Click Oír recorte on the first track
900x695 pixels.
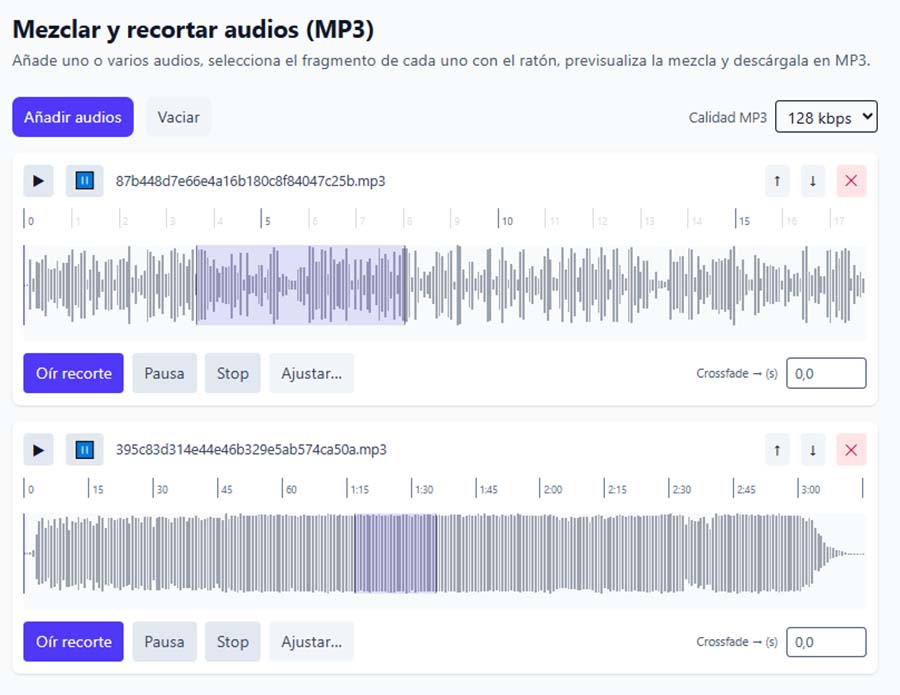[x=73, y=373]
